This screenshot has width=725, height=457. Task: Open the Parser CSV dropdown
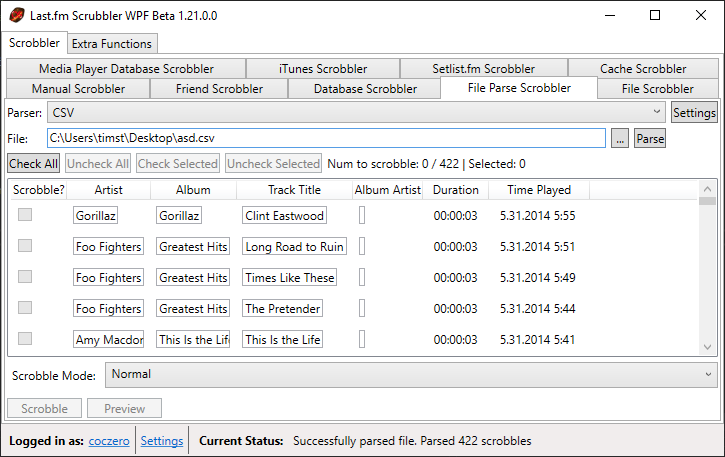(x=356, y=113)
